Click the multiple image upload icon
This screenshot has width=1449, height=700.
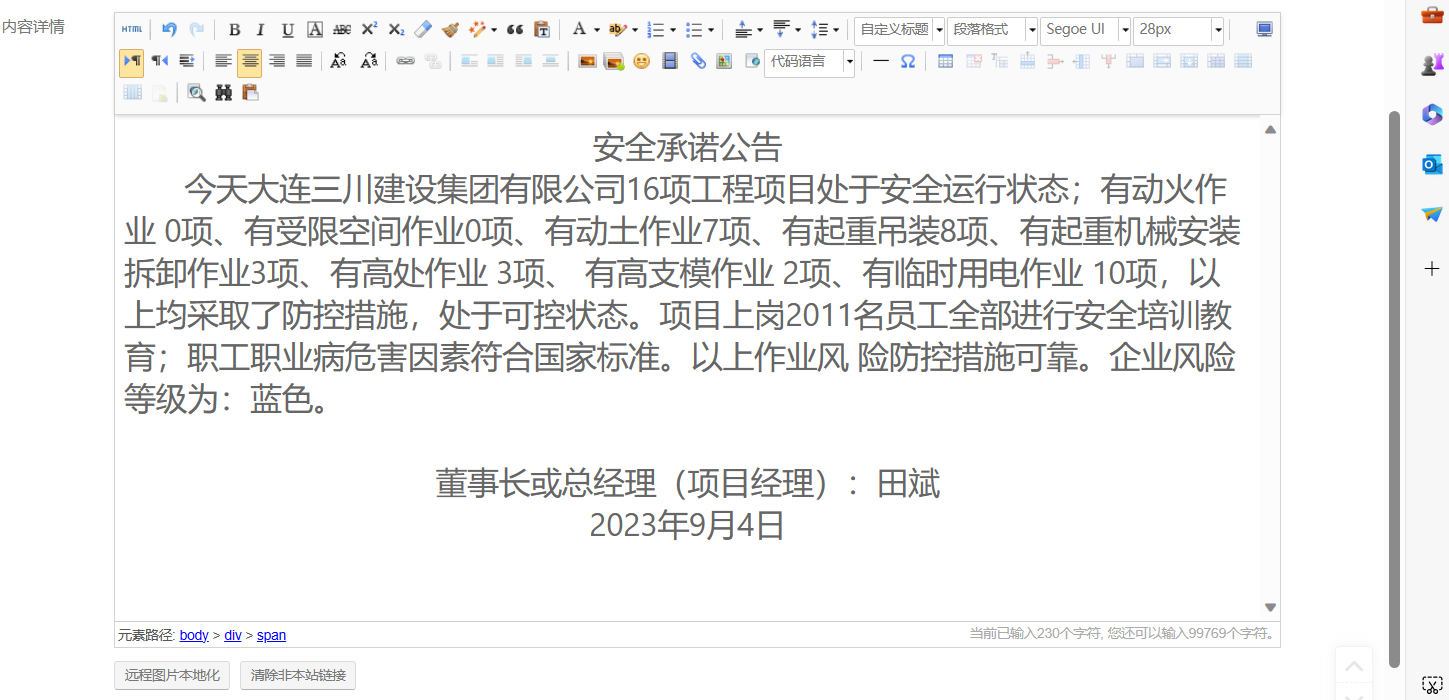pyautogui.click(x=614, y=61)
